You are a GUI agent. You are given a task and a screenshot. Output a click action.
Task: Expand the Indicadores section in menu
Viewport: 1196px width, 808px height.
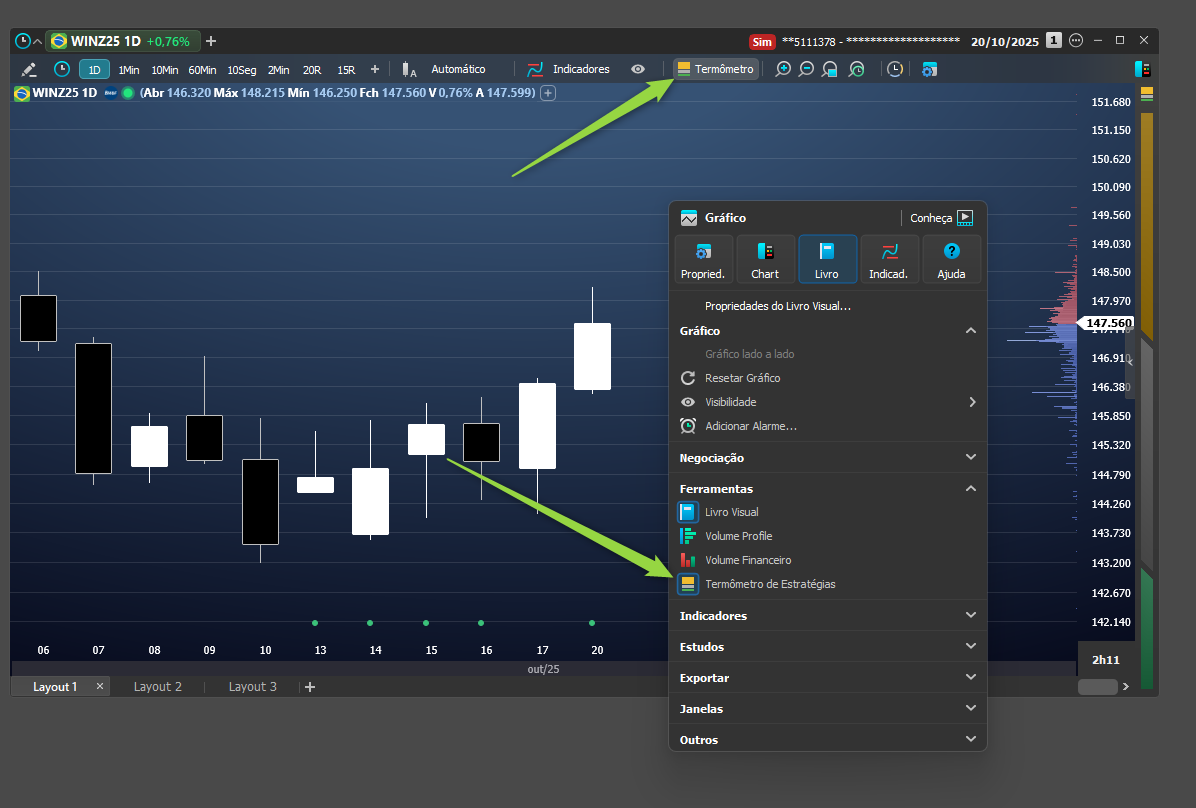point(828,616)
